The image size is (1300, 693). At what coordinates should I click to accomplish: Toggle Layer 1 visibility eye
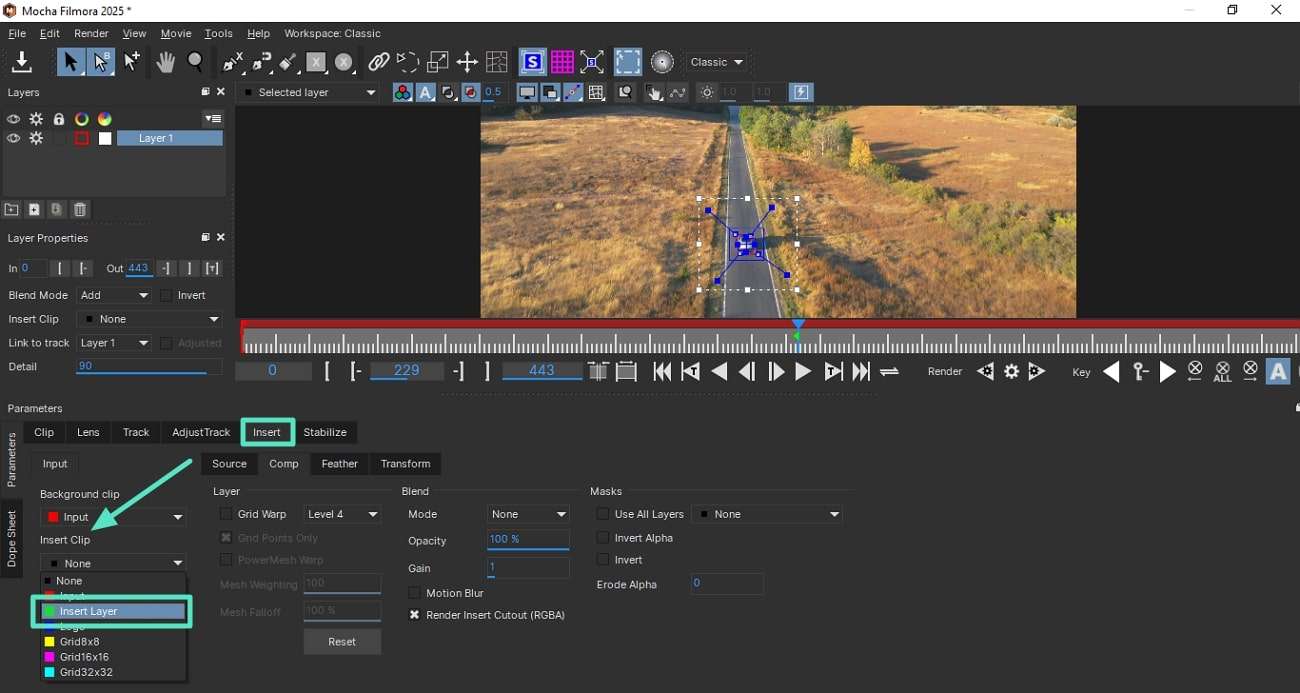click(13, 139)
